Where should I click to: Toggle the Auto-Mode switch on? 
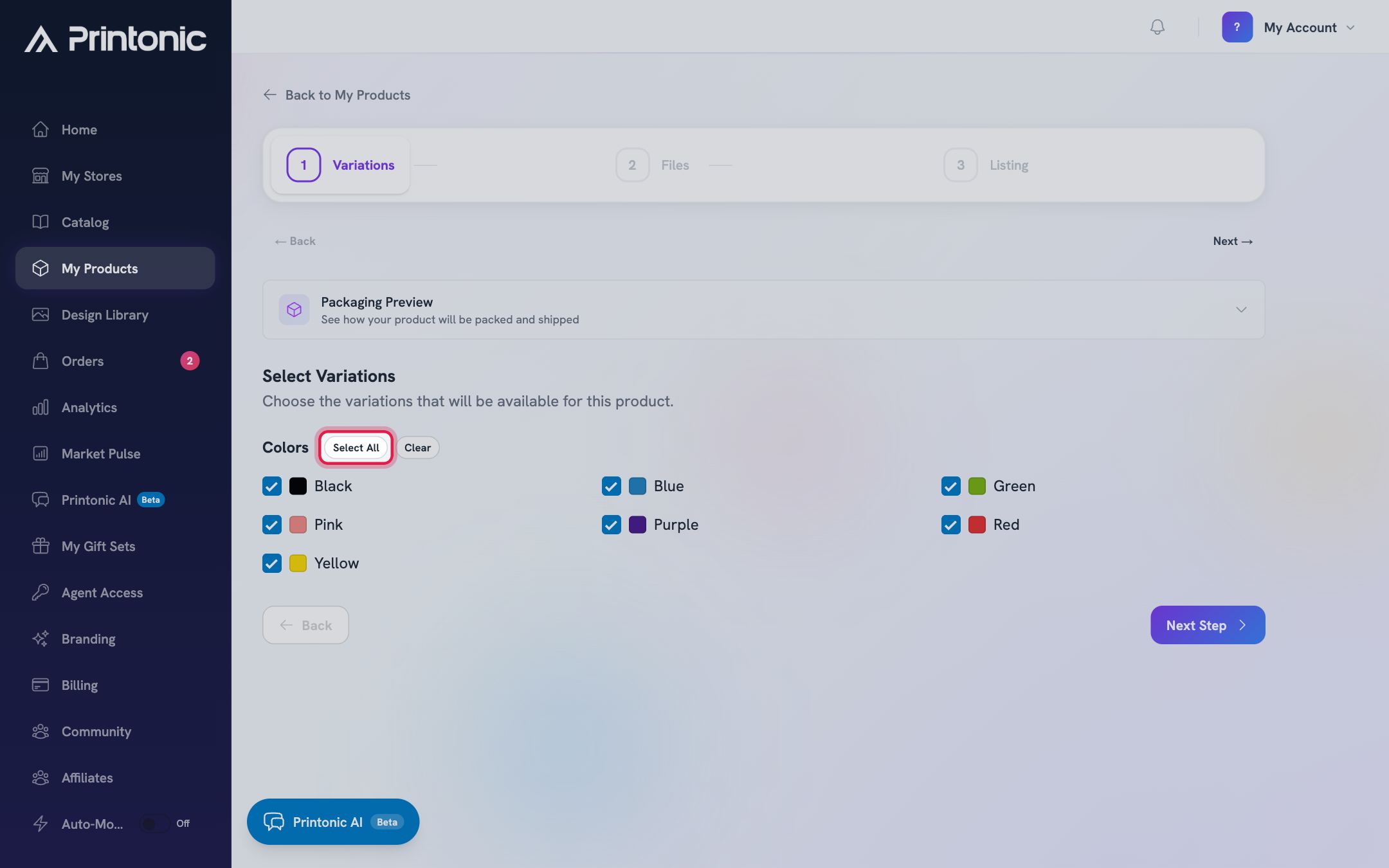[x=154, y=824]
